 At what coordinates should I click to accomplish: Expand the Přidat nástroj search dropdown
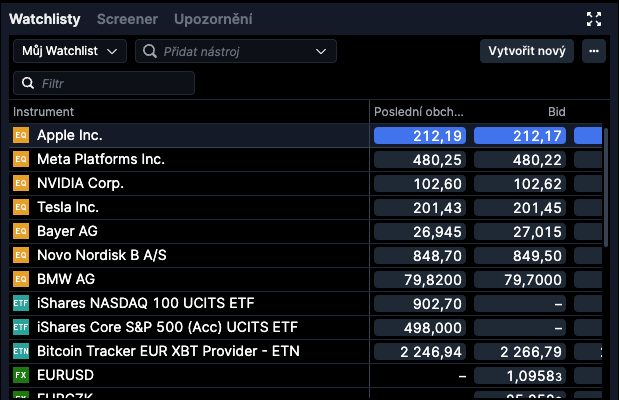321,51
